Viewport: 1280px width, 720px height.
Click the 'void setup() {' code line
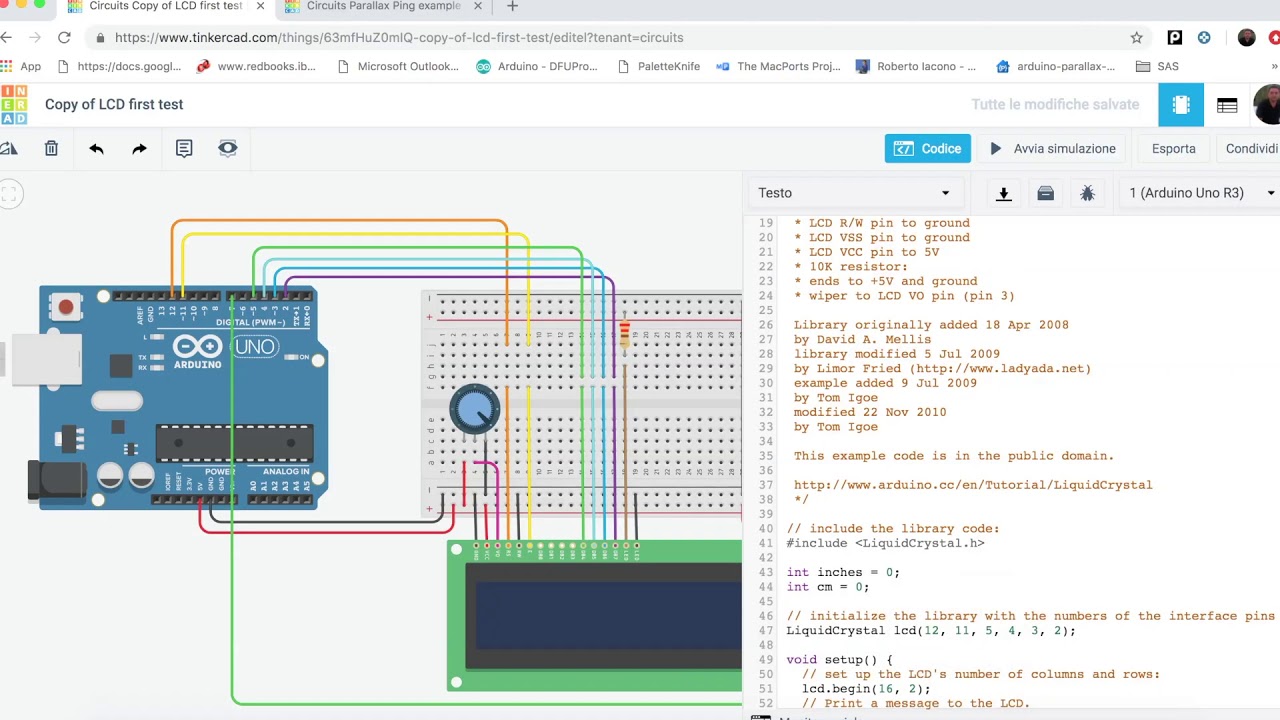pos(839,659)
